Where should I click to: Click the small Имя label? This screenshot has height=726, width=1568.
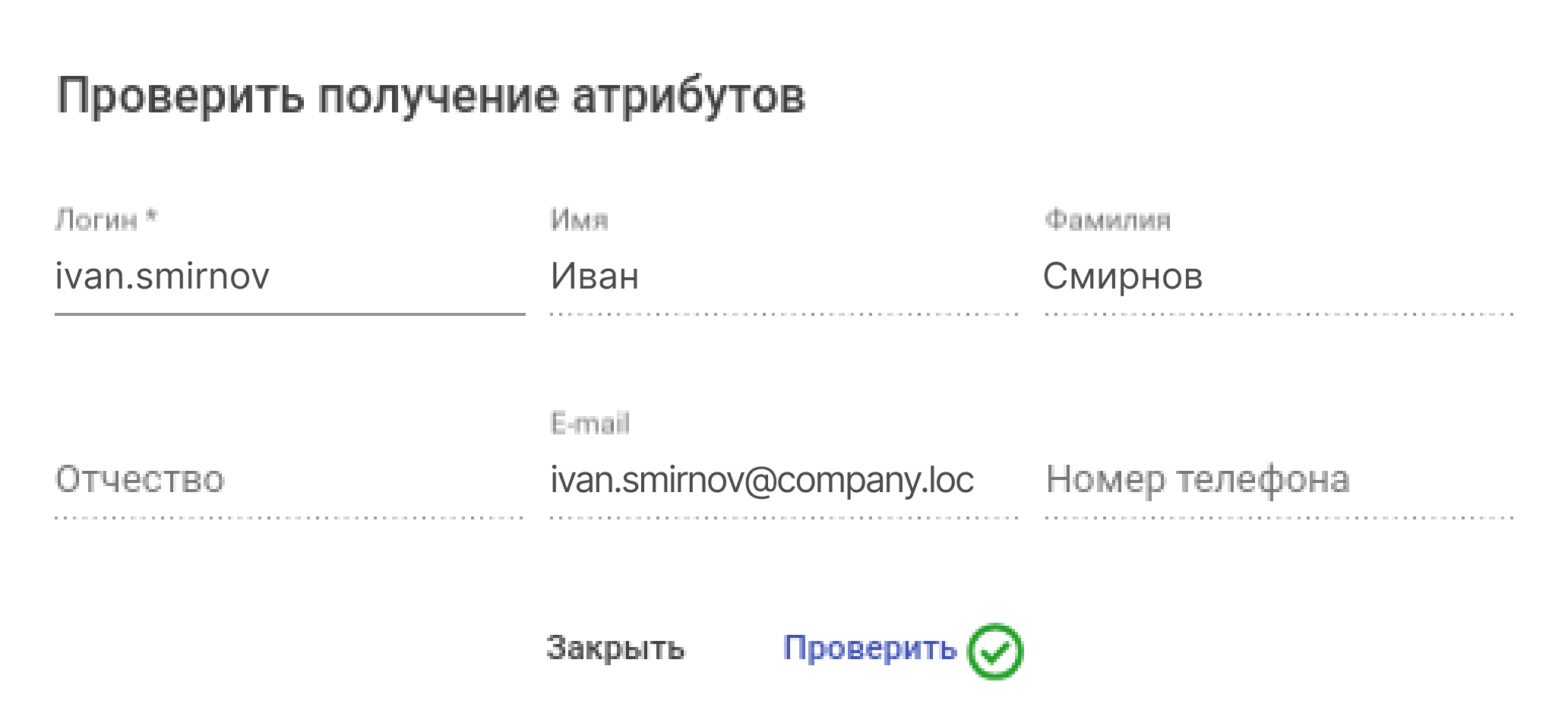579,220
